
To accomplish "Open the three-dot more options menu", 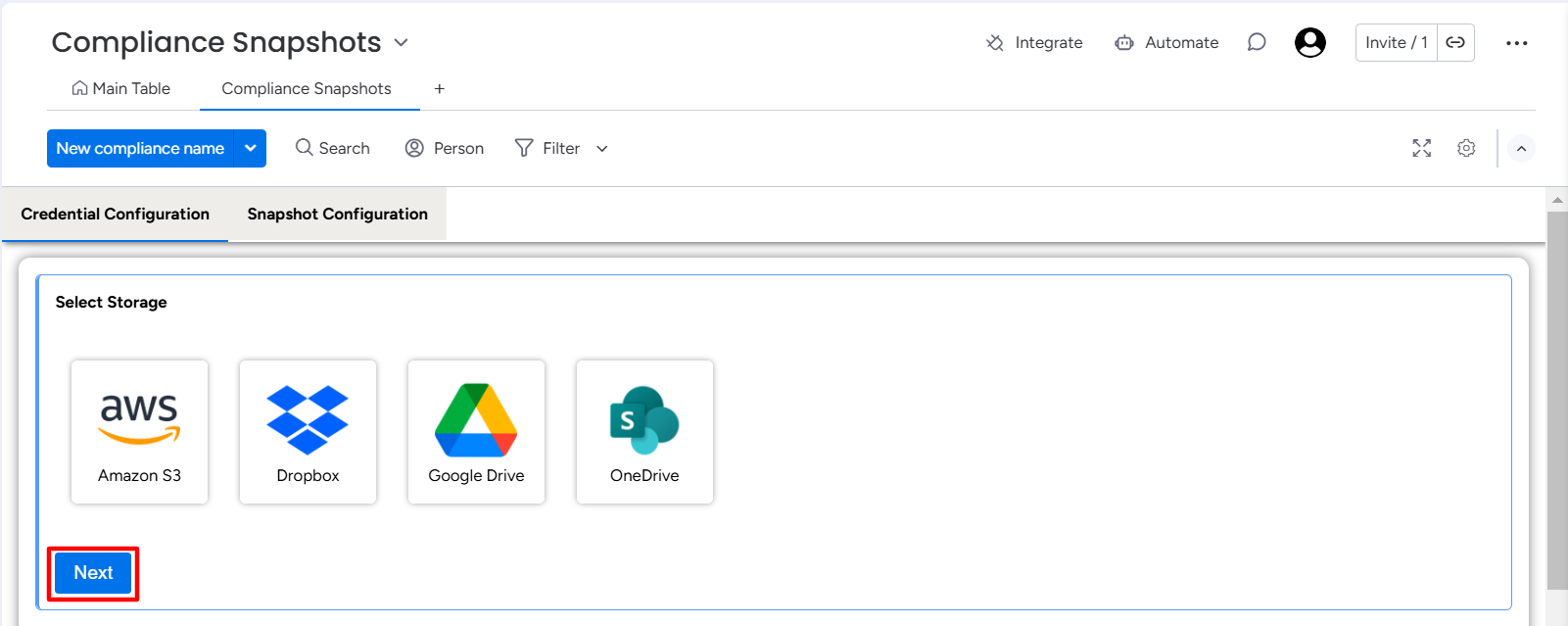I will (x=1517, y=43).
